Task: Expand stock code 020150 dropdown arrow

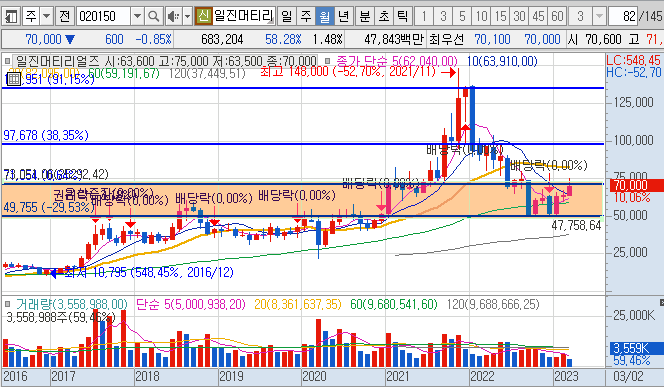Action: click(137, 17)
